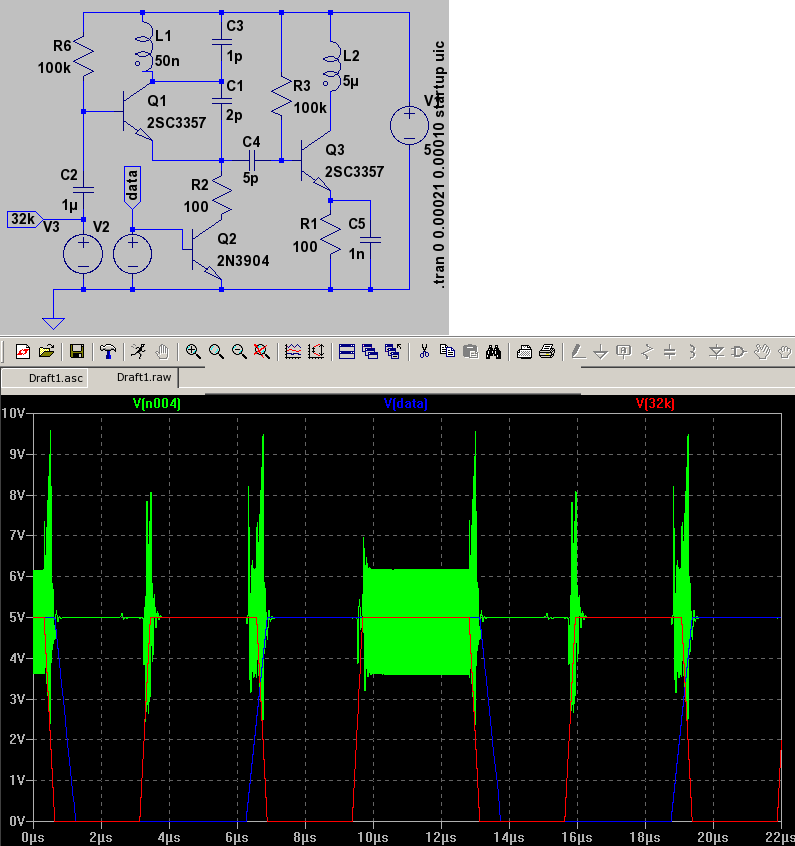Tile windows horizontally

[x=346, y=352]
